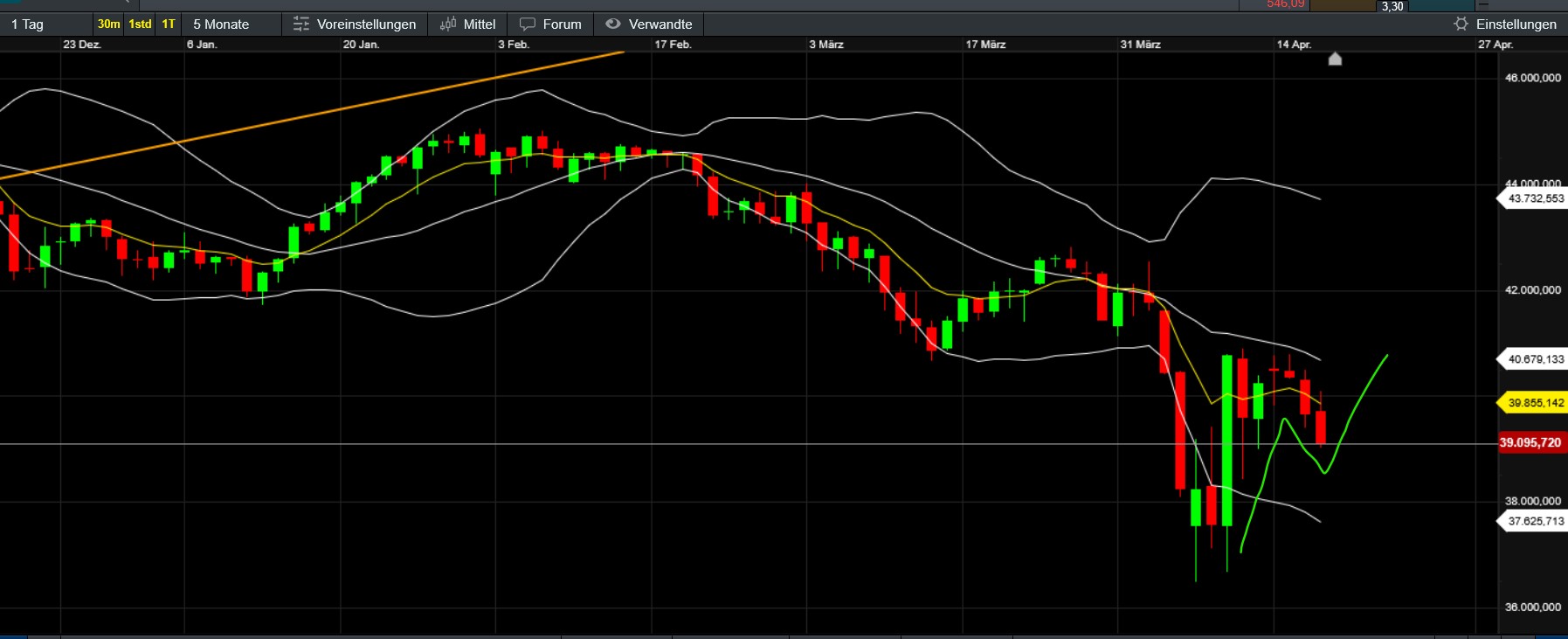Click the "3,30" value in the top bar
Viewport: 1568px width, 639px height.
(x=1392, y=6)
